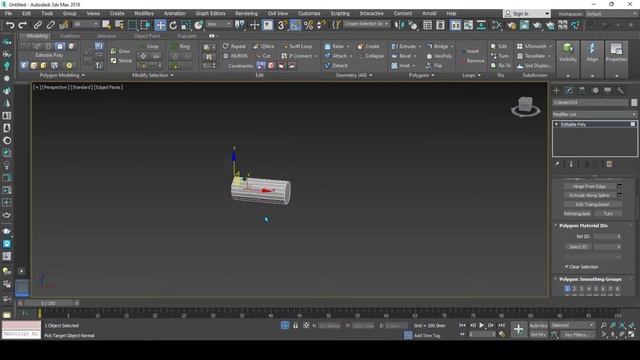Open the Render Setup teapot icon
The height and width of the screenshot is (360, 640).
click(x=511, y=25)
